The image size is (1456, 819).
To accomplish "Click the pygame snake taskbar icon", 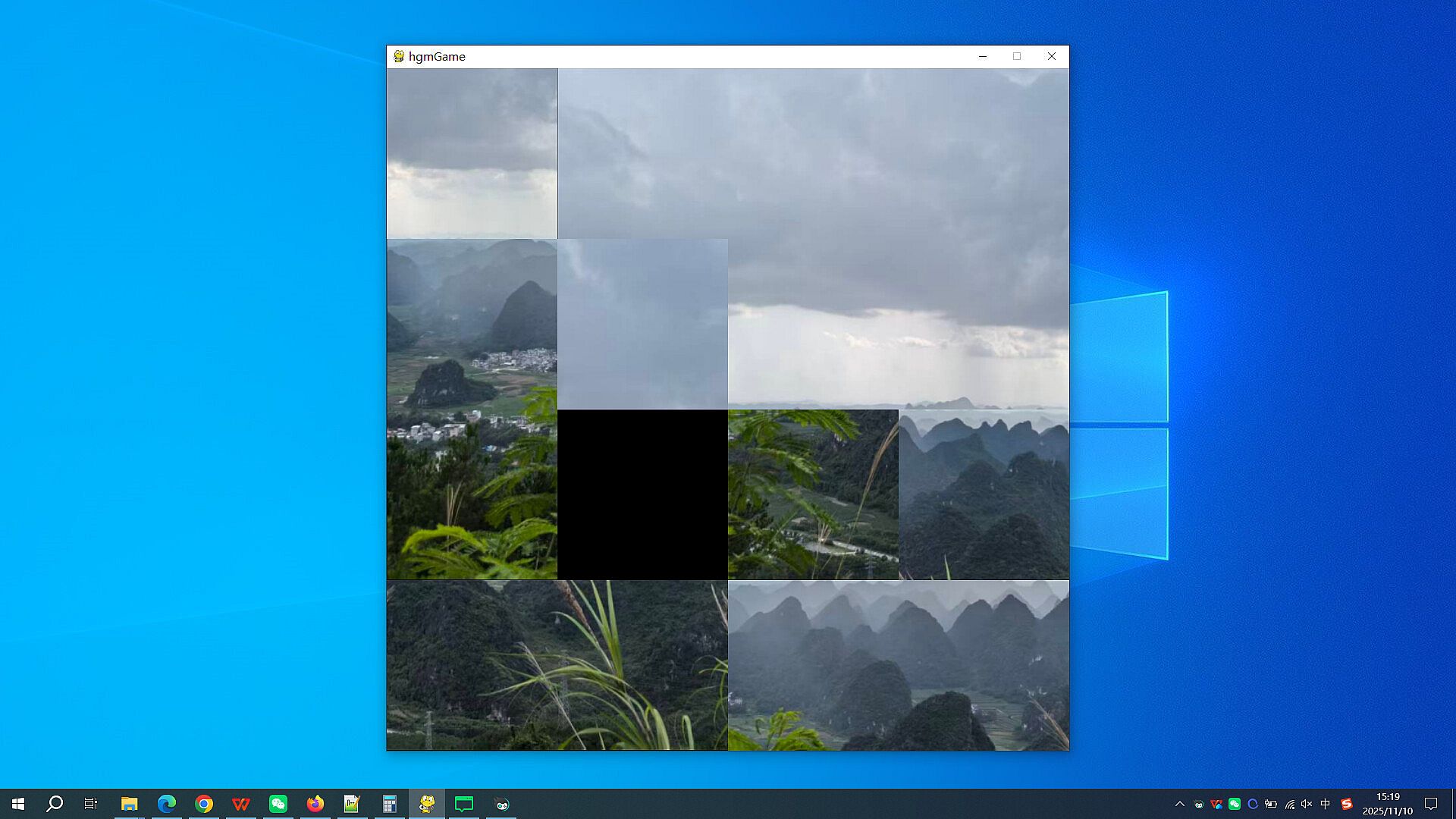I will (427, 804).
